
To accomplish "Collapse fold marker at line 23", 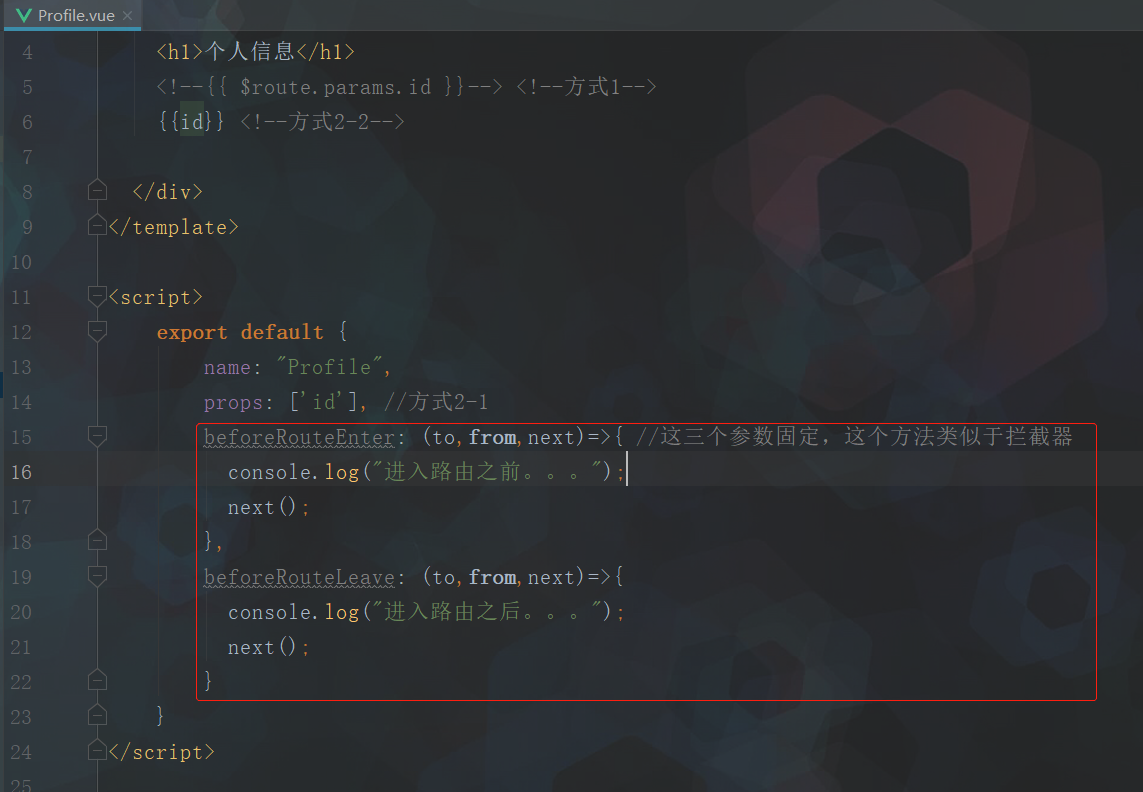I will [x=97, y=716].
